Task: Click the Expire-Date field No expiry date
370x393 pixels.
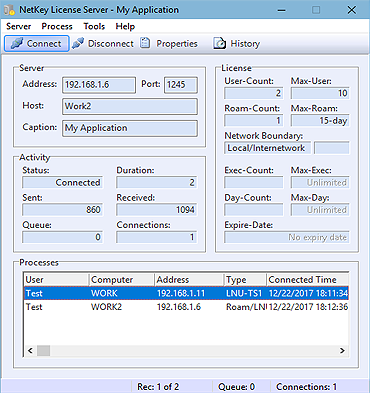Action: 287,237
